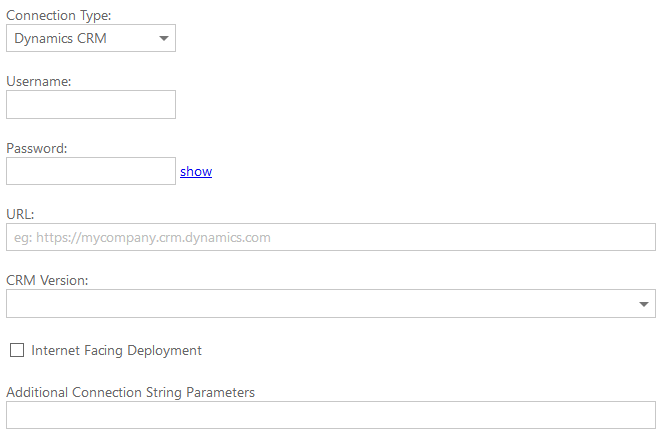Screen dimensions: 667x438
Task: Click the Password label
Action: (37, 148)
